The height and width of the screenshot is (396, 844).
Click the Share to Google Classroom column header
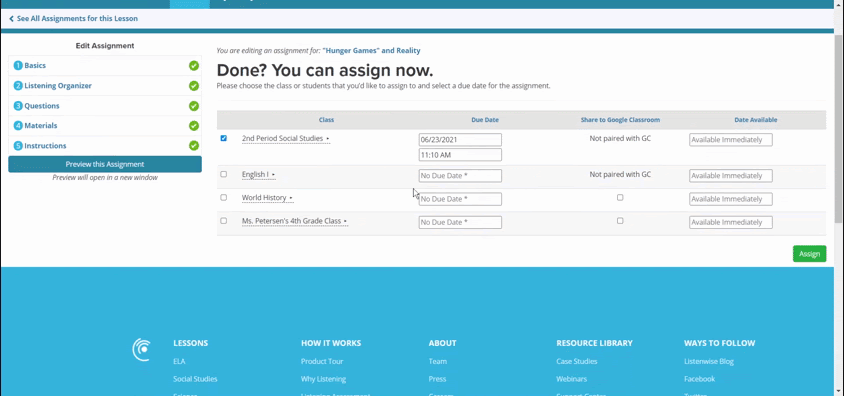click(x=620, y=120)
